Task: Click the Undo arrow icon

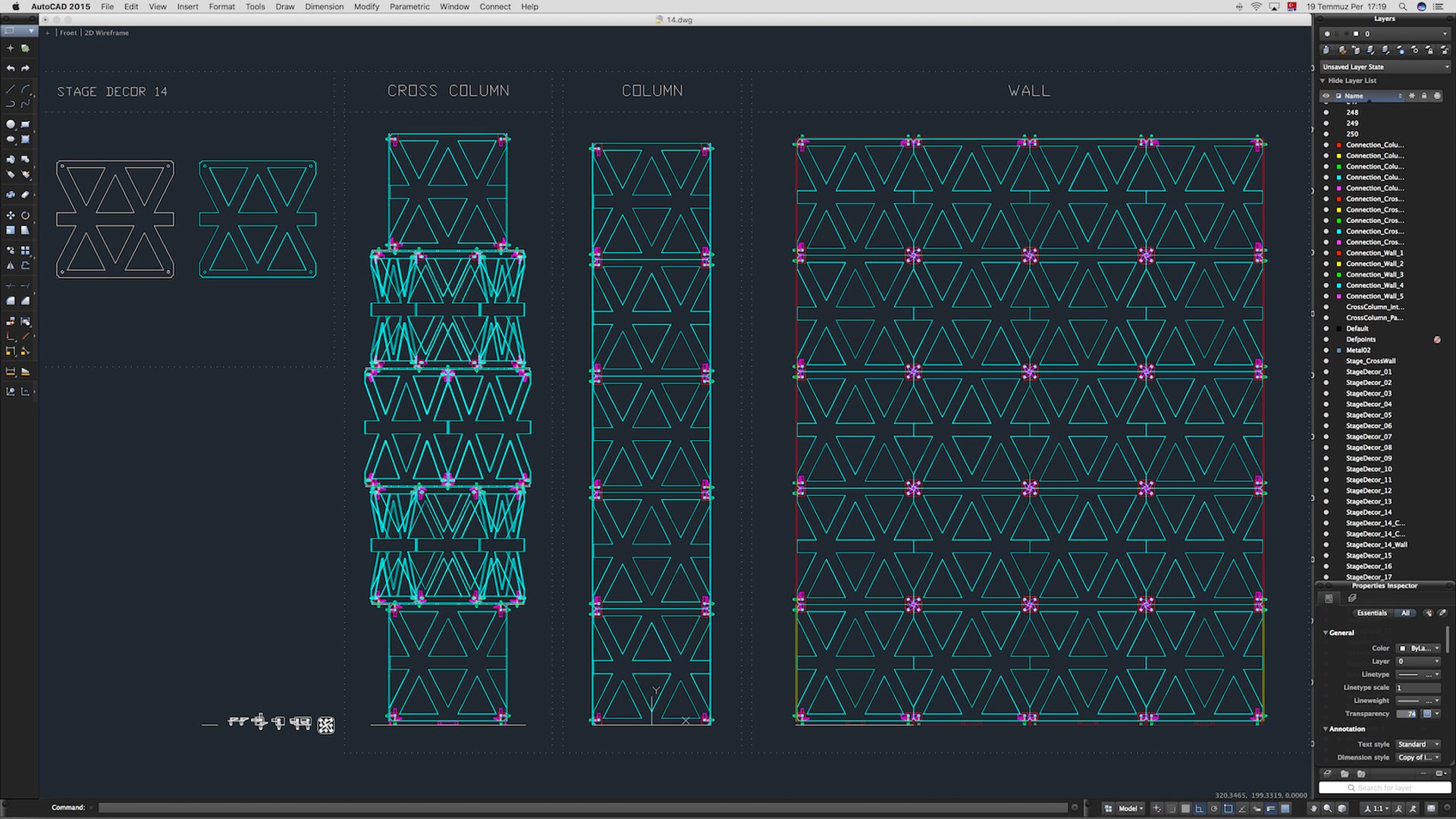Action: pos(11,68)
